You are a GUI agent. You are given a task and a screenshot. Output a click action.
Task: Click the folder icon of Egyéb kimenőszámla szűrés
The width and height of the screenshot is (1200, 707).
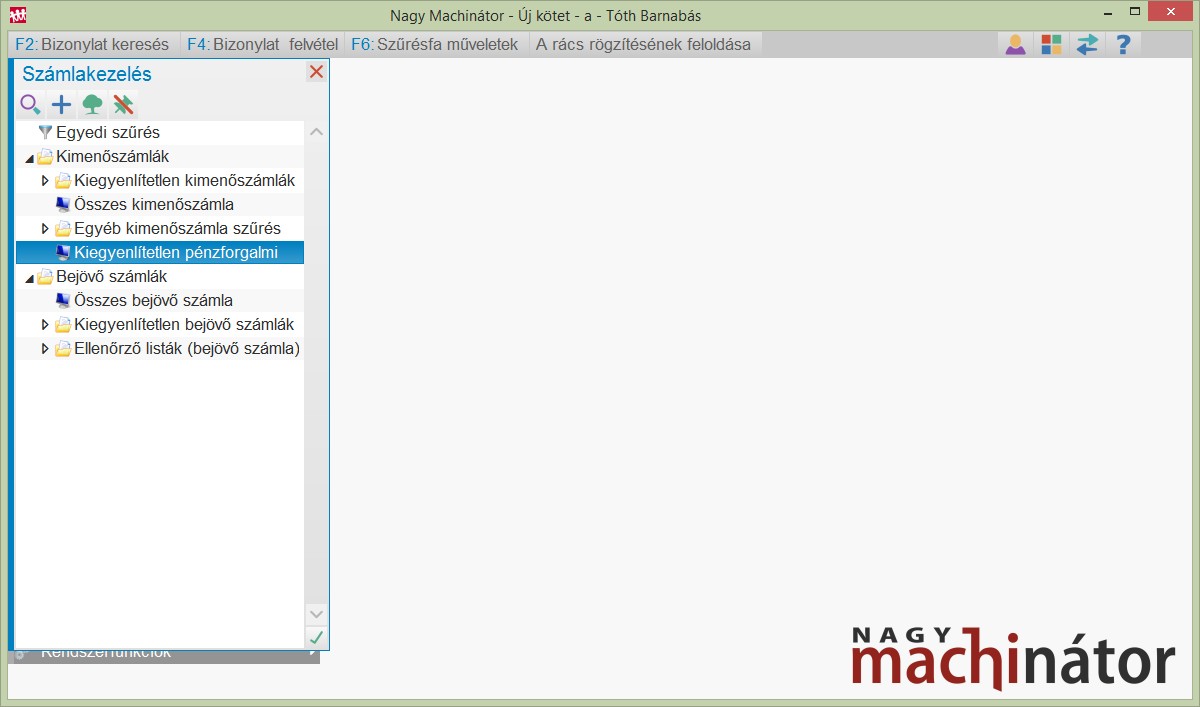click(x=63, y=228)
